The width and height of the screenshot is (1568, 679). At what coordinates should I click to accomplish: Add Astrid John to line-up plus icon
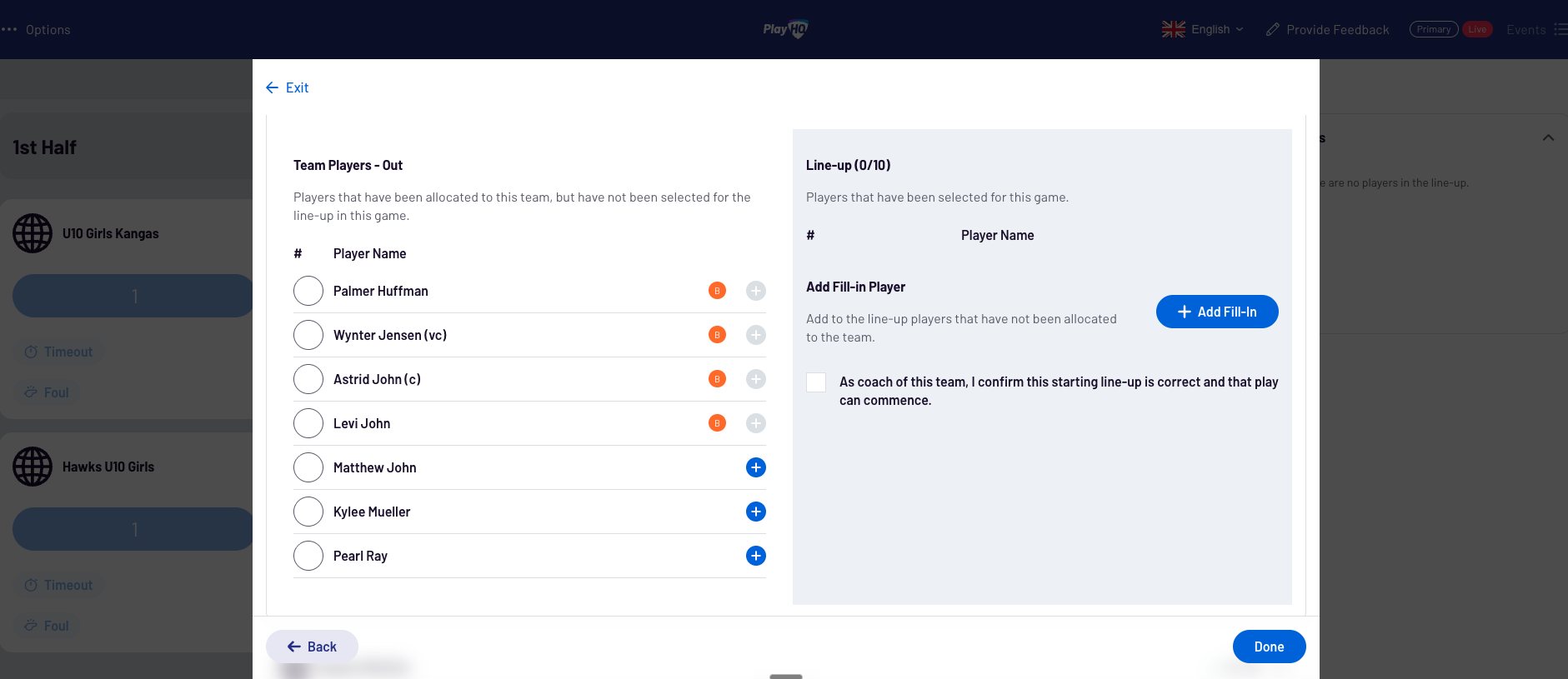click(756, 379)
